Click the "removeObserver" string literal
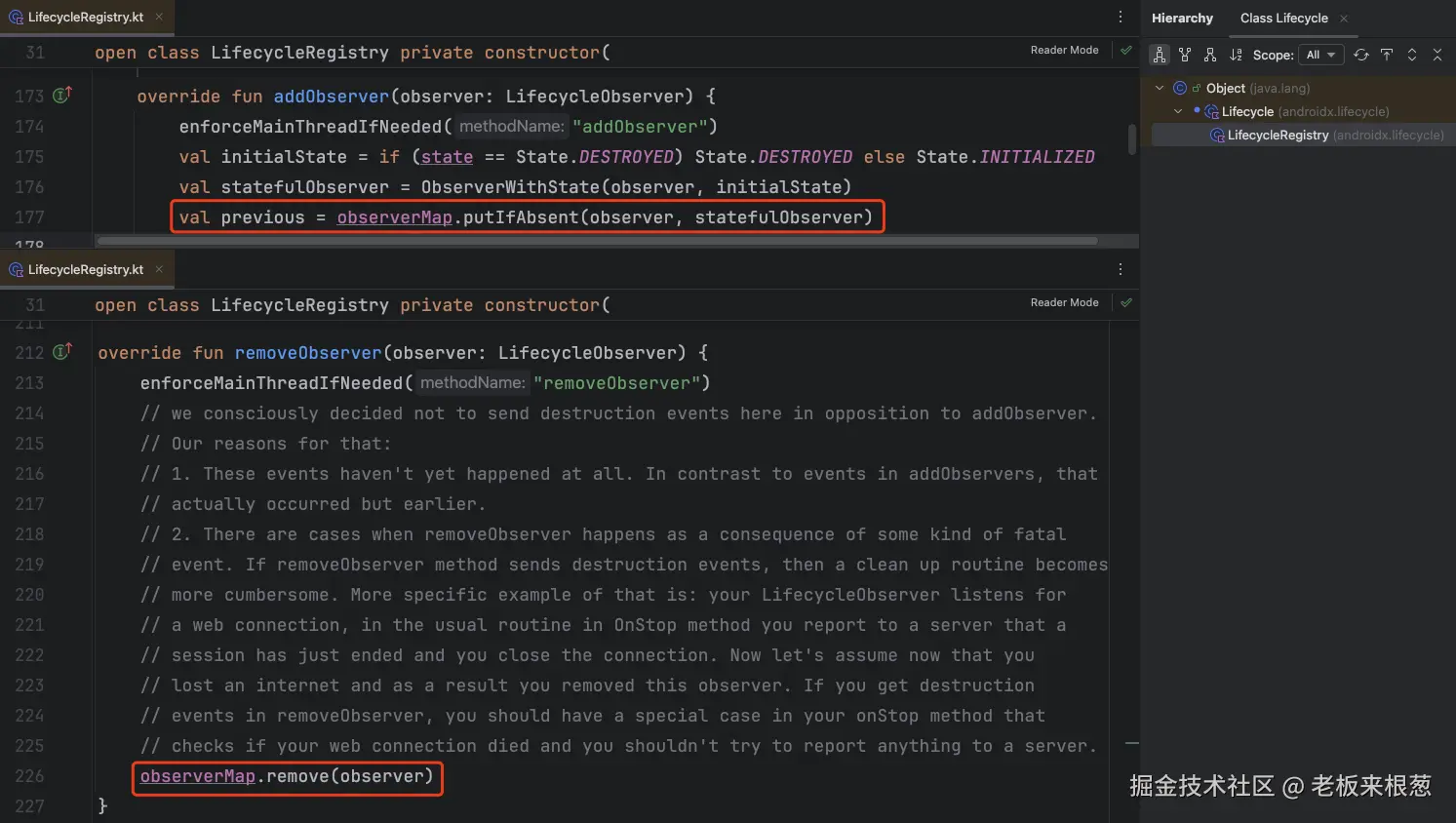This screenshot has height=823, width=1456. [616, 382]
